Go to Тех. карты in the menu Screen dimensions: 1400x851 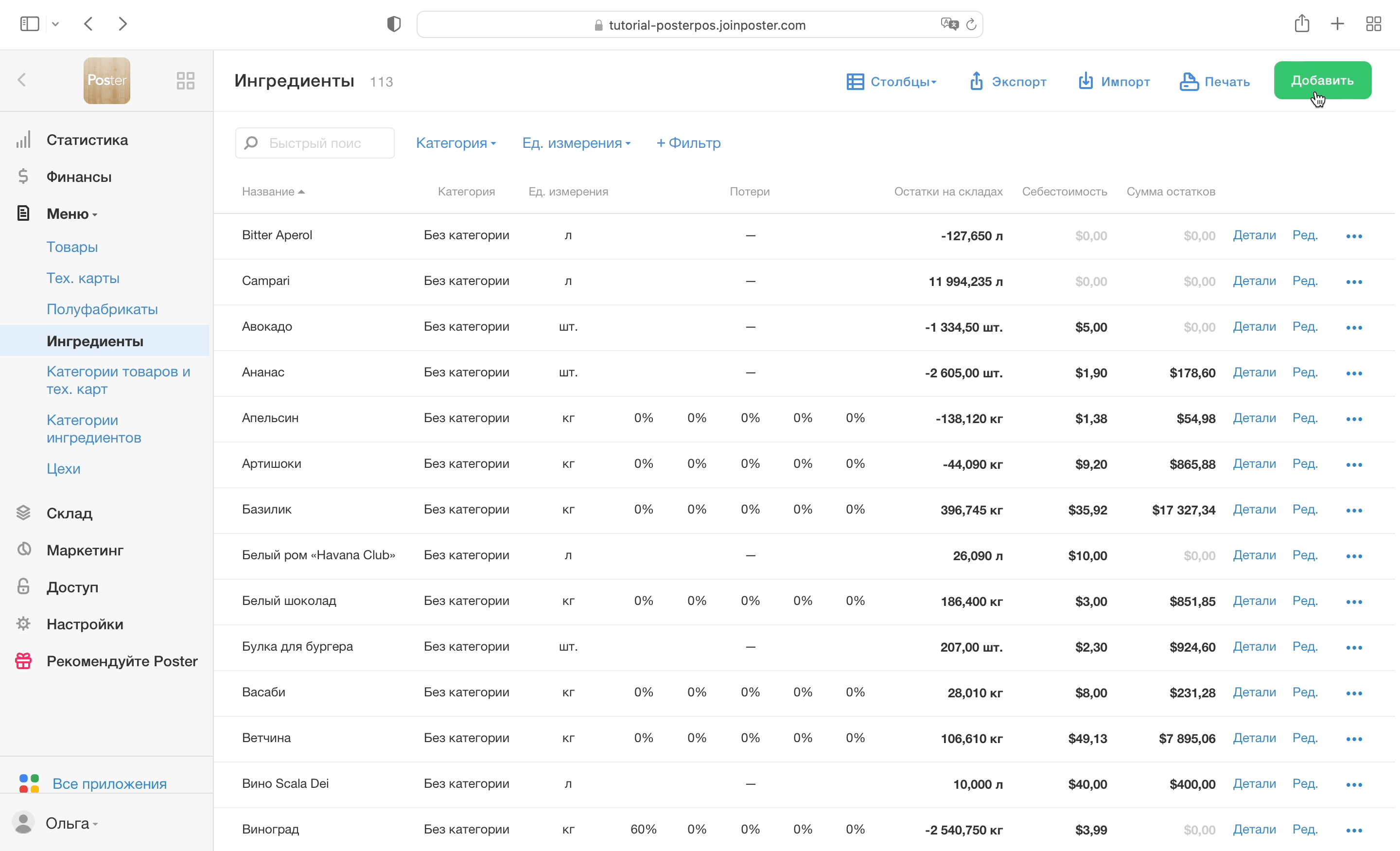83,278
